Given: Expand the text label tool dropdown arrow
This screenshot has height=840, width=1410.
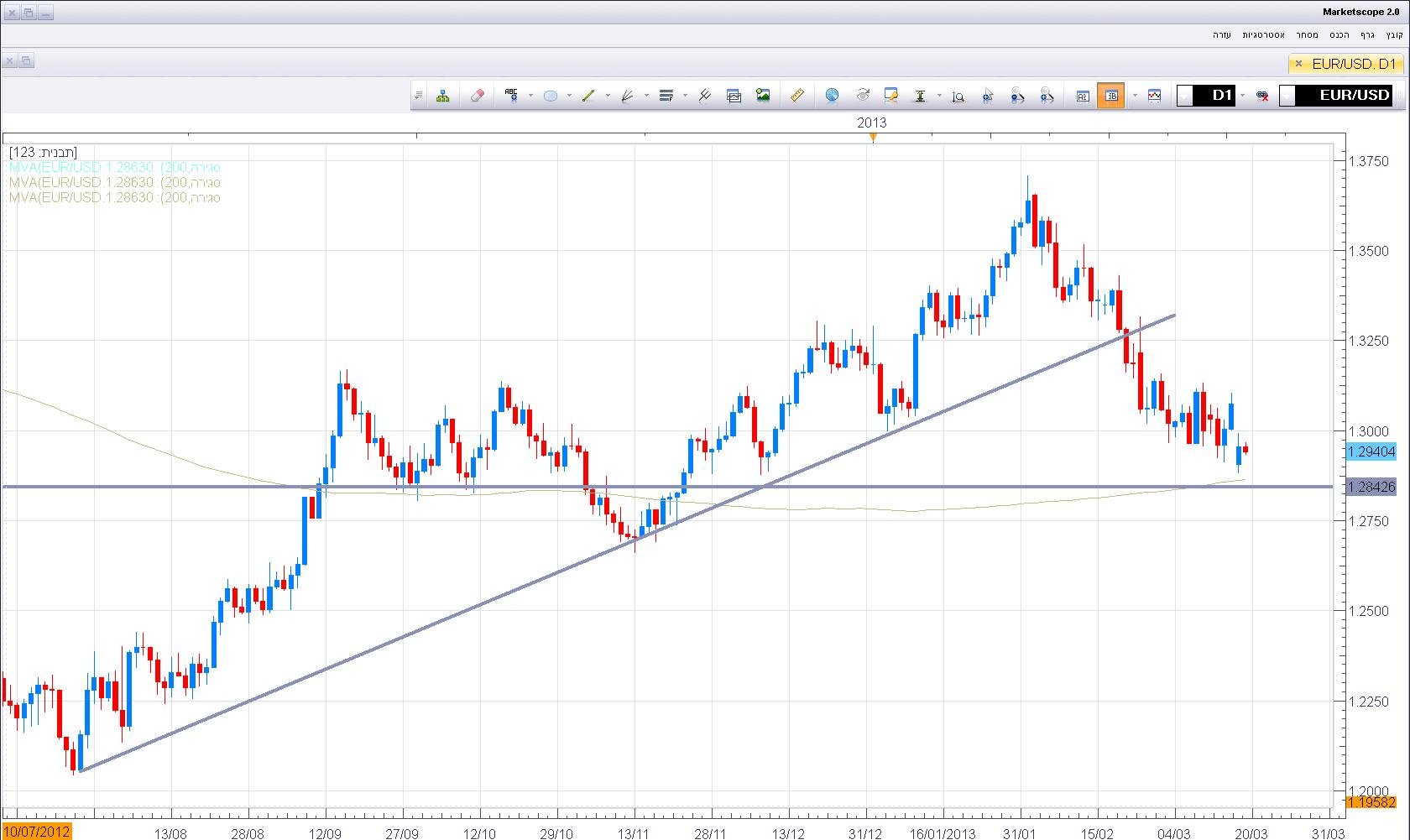Looking at the screenshot, I should 530,96.
